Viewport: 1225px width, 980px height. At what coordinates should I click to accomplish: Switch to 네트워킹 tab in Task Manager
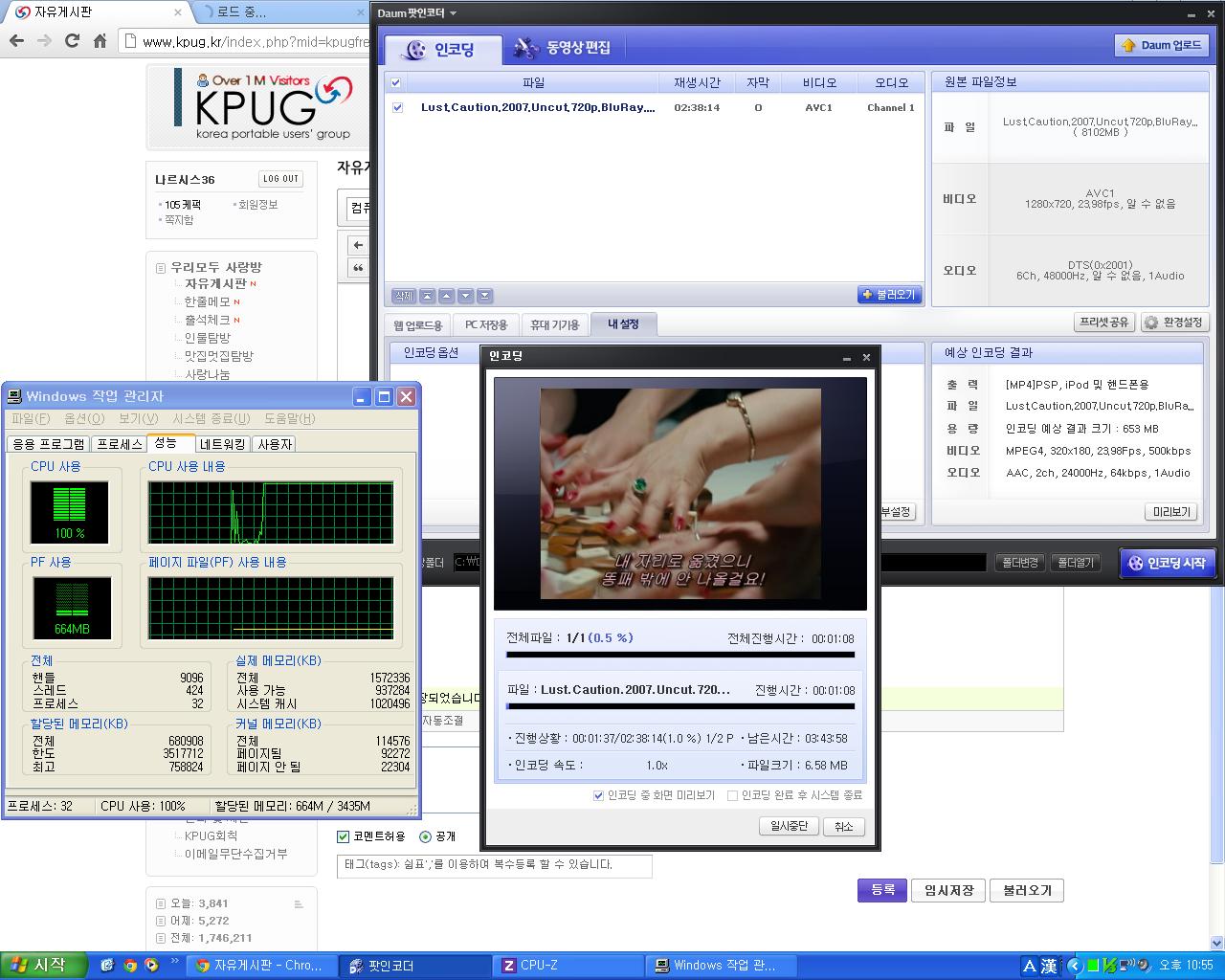[x=223, y=444]
